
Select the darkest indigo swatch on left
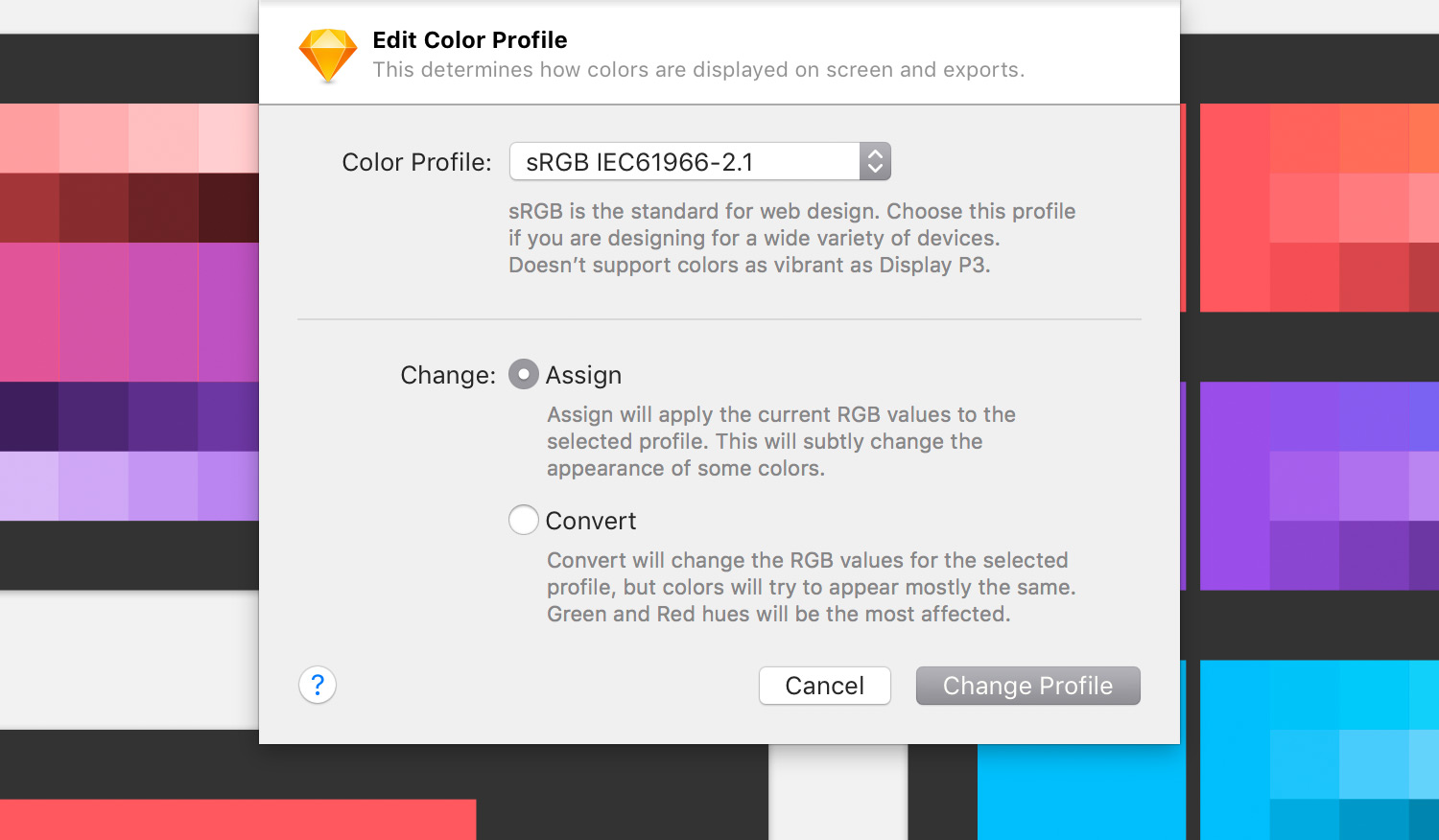tap(29, 416)
